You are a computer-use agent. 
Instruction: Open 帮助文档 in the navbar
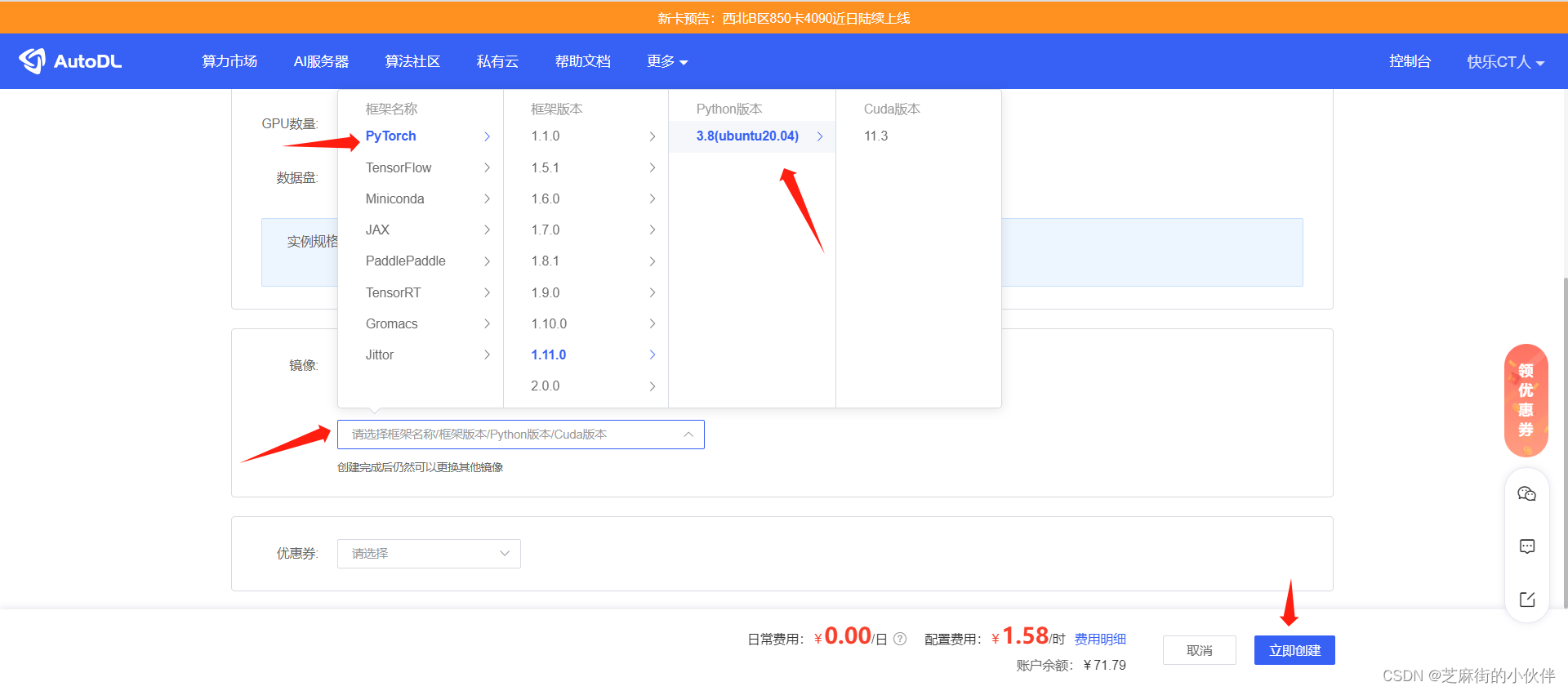(x=582, y=61)
